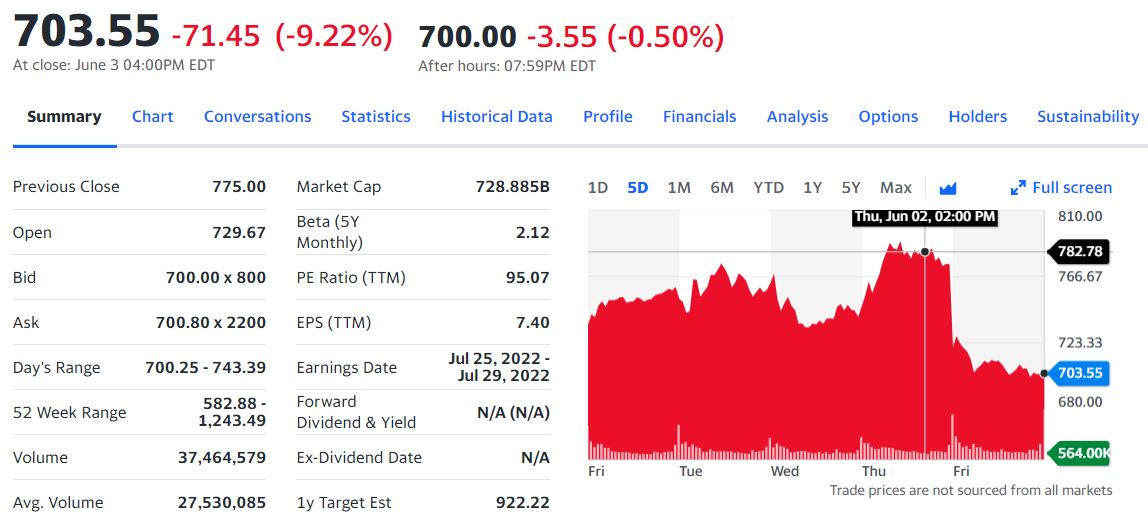Click the 703.55 current price marker on chart
This screenshot has width=1148, height=517.
click(1079, 373)
